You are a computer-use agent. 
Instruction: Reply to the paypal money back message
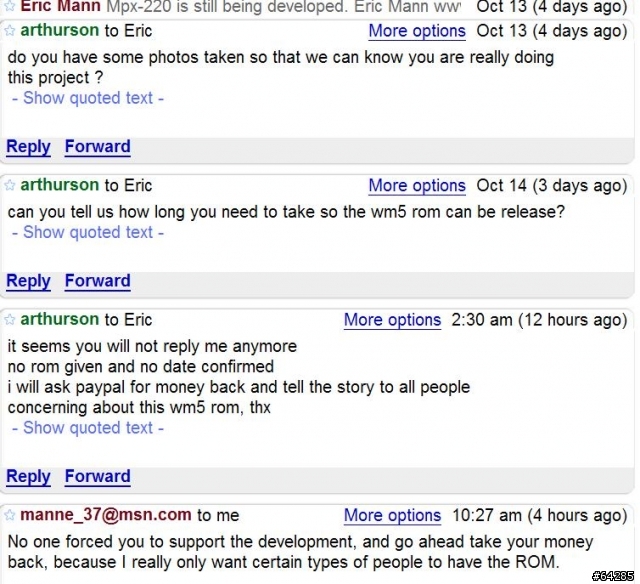click(x=28, y=476)
